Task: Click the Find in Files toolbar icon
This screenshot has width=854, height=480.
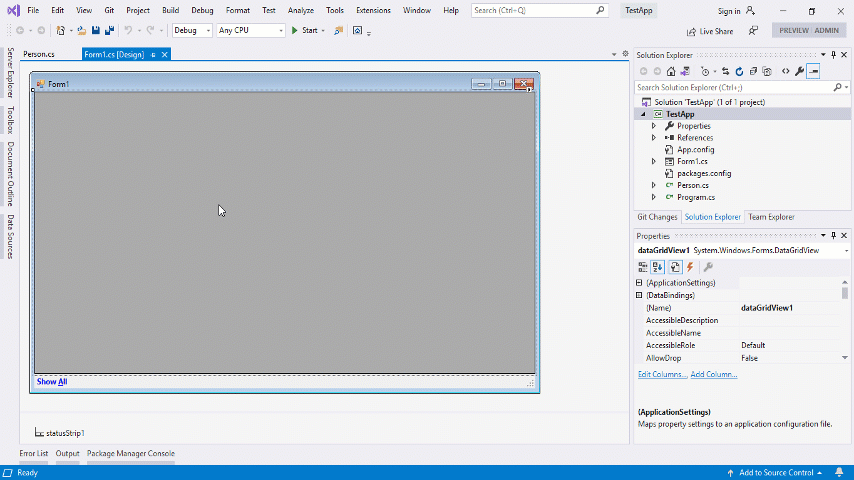Action: [338, 31]
